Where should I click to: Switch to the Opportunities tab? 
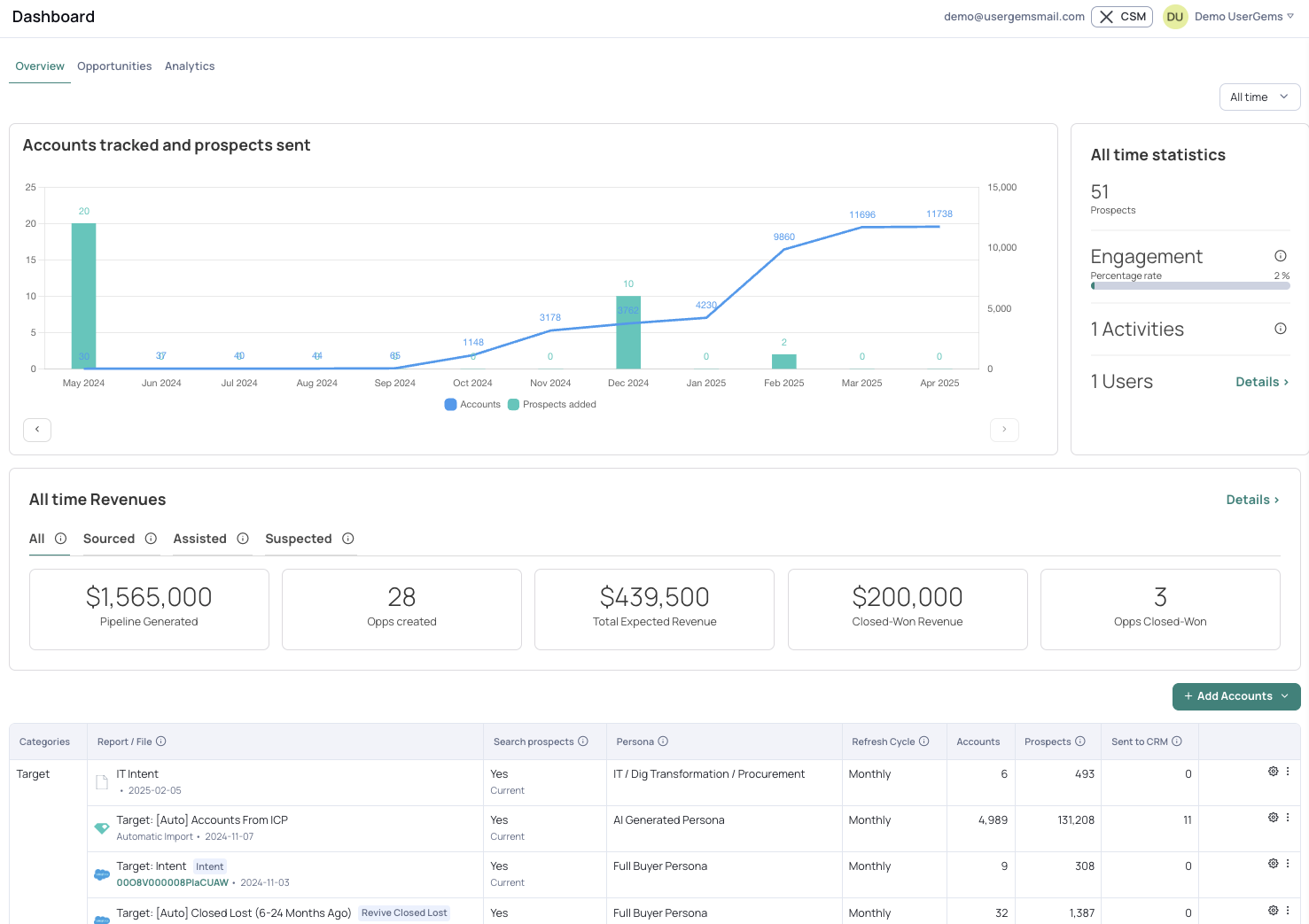114,66
